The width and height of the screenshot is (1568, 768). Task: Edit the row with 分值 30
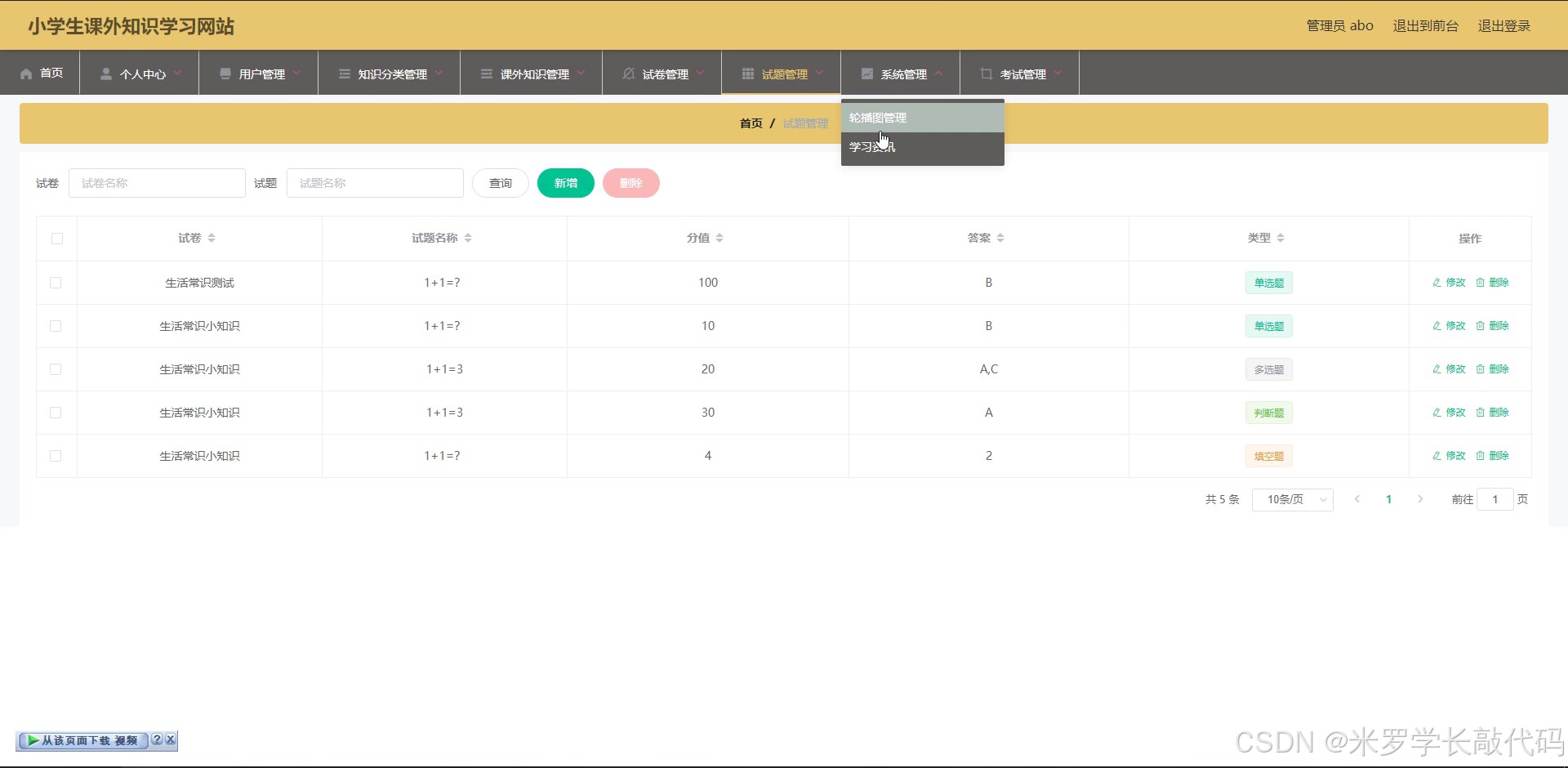click(x=1449, y=413)
